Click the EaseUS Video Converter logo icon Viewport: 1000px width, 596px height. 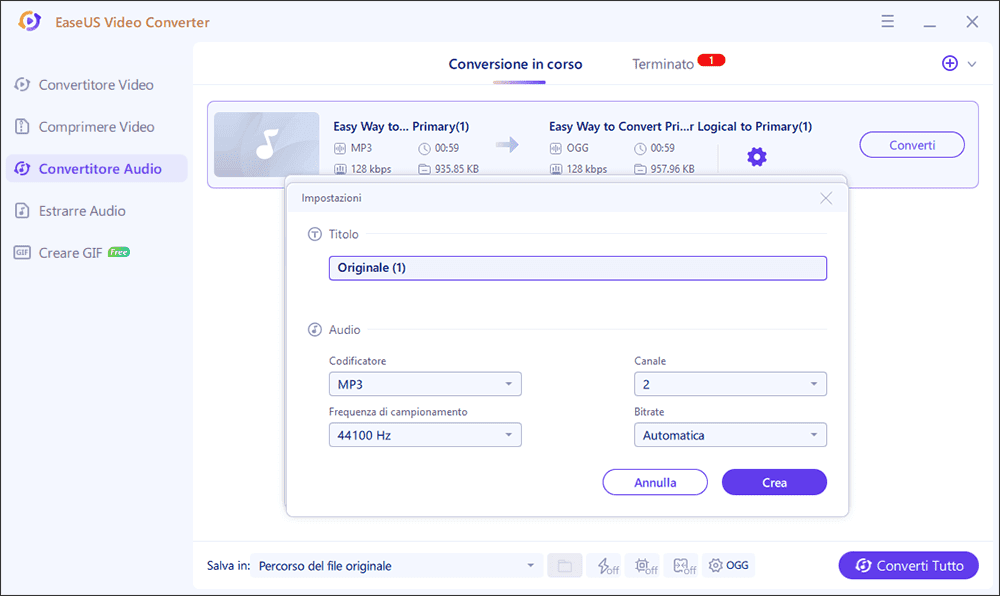(x=29, y=21)
